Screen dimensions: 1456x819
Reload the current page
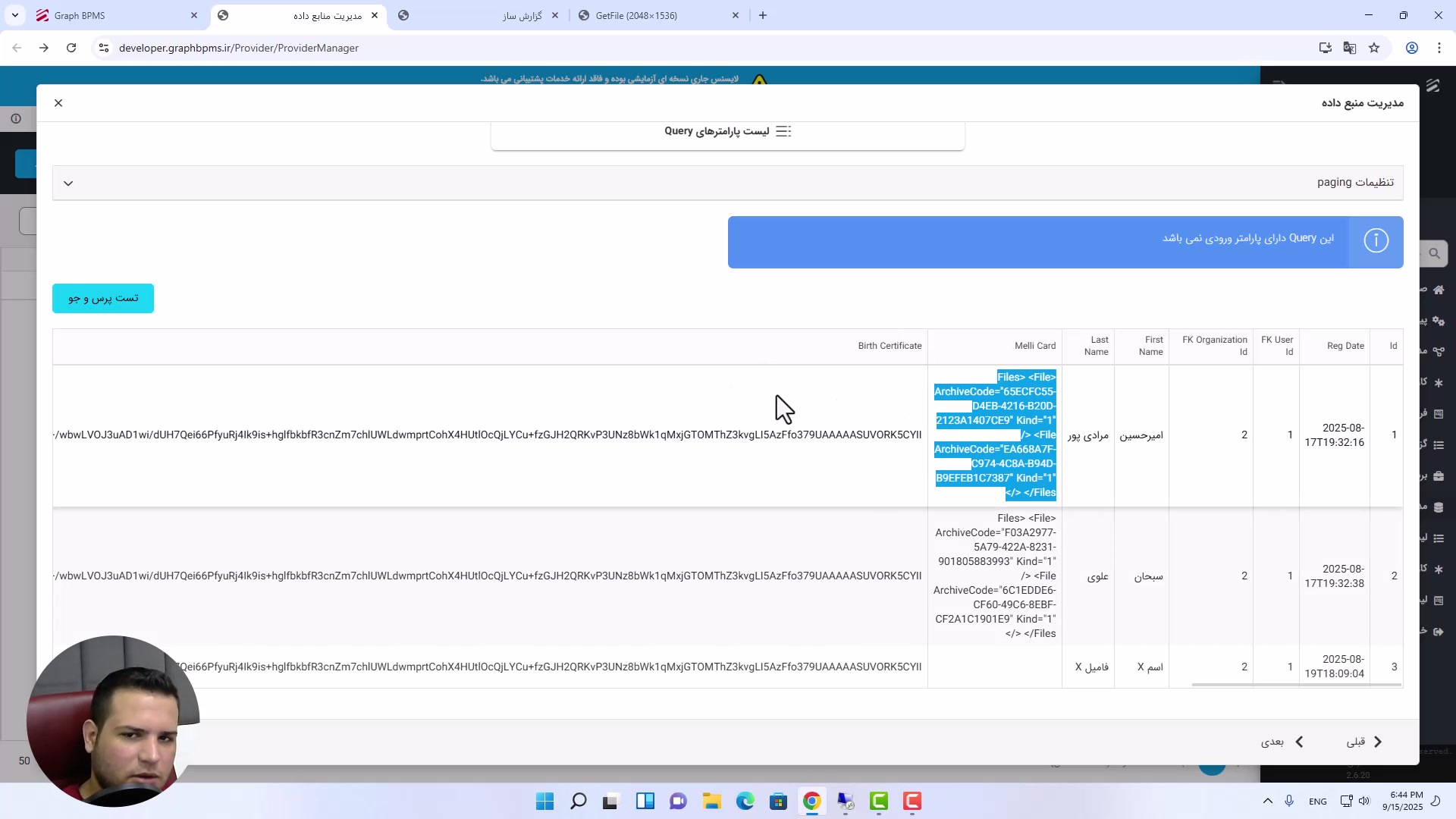tap(71, 48)
